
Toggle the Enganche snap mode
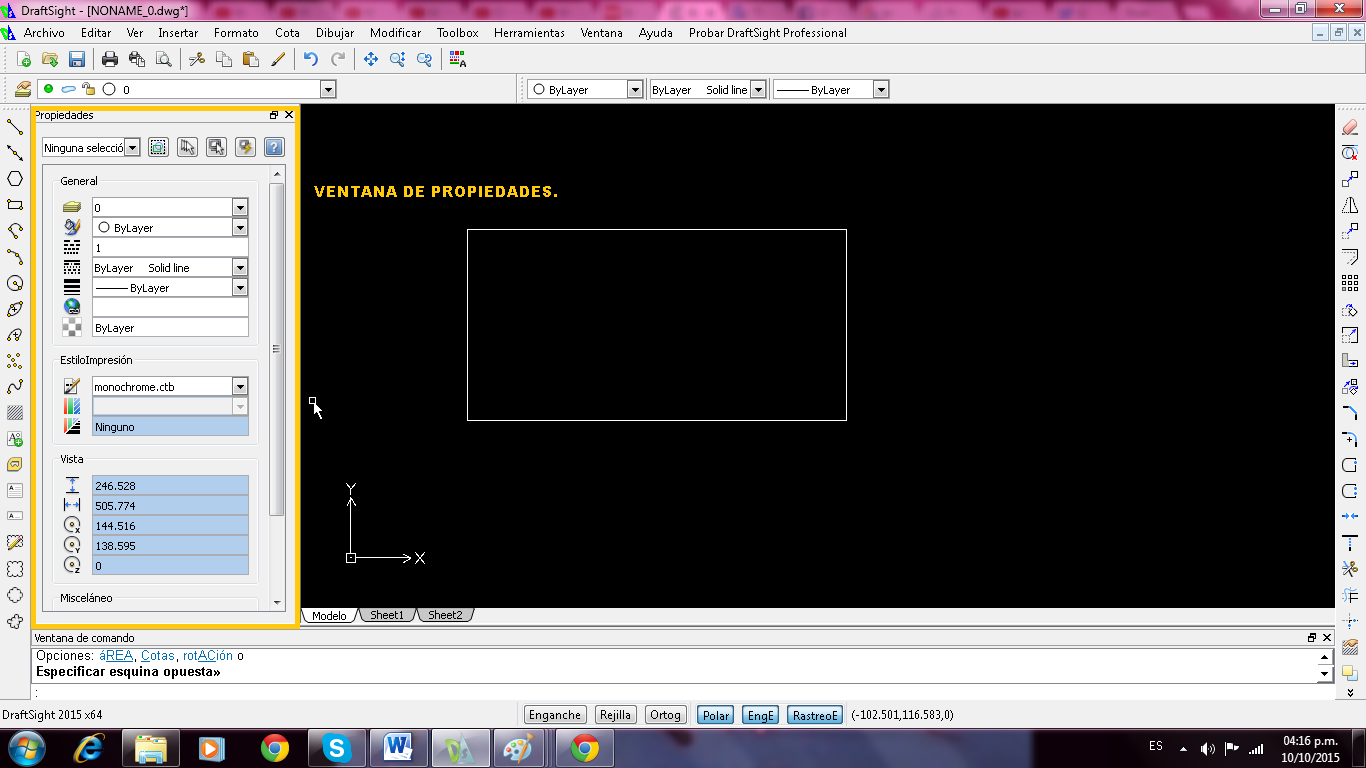coord(555,715)
